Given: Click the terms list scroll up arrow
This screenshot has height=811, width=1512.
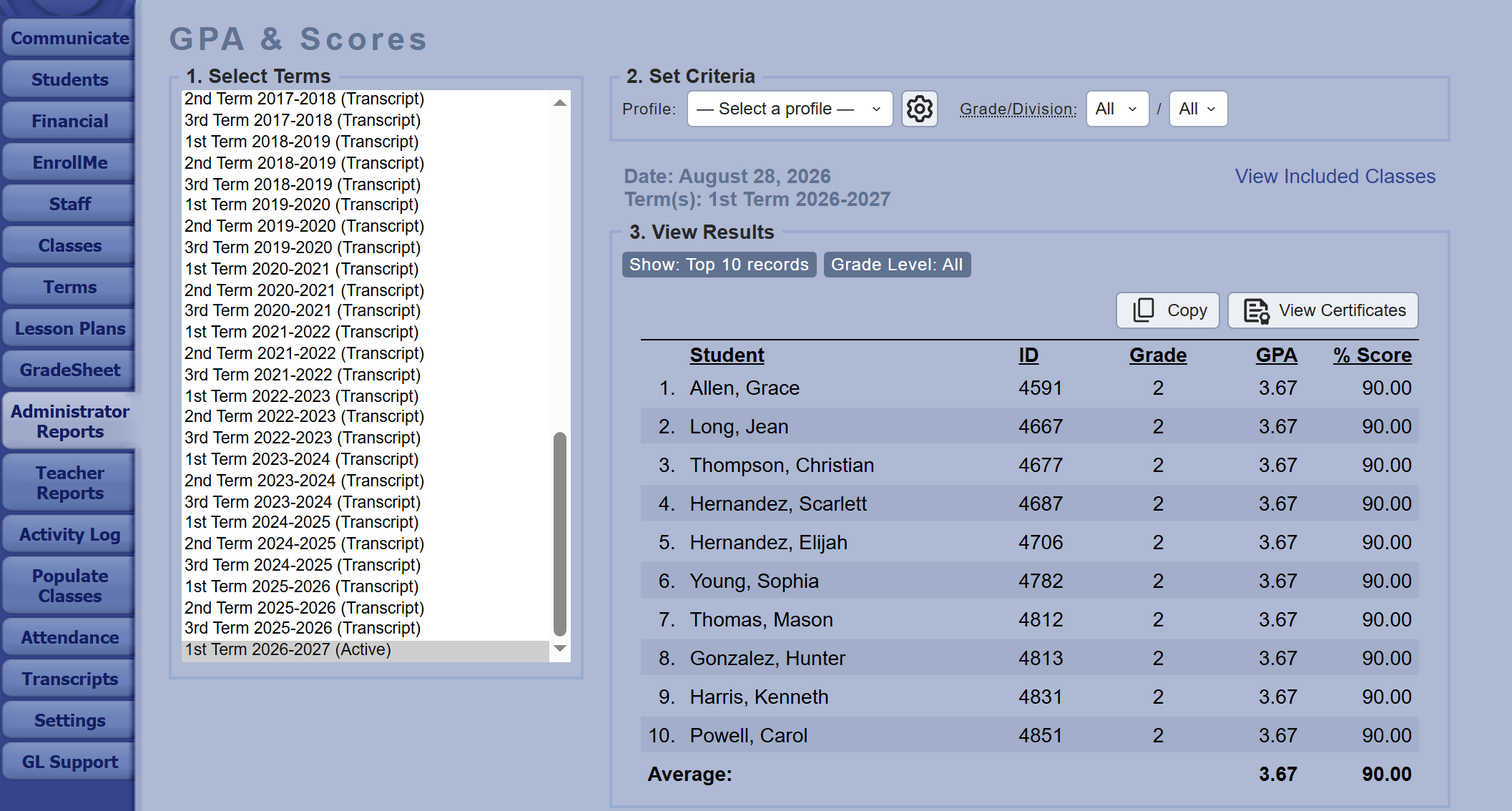Looking at the screenshot, I should coord(560,103).
